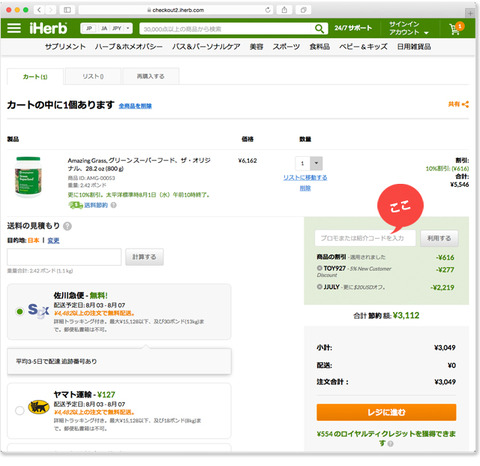The height and width of the screenshot is (466, 480).
Task: Click the Safari sidebar toggle icon
Action: click(67, 10)
